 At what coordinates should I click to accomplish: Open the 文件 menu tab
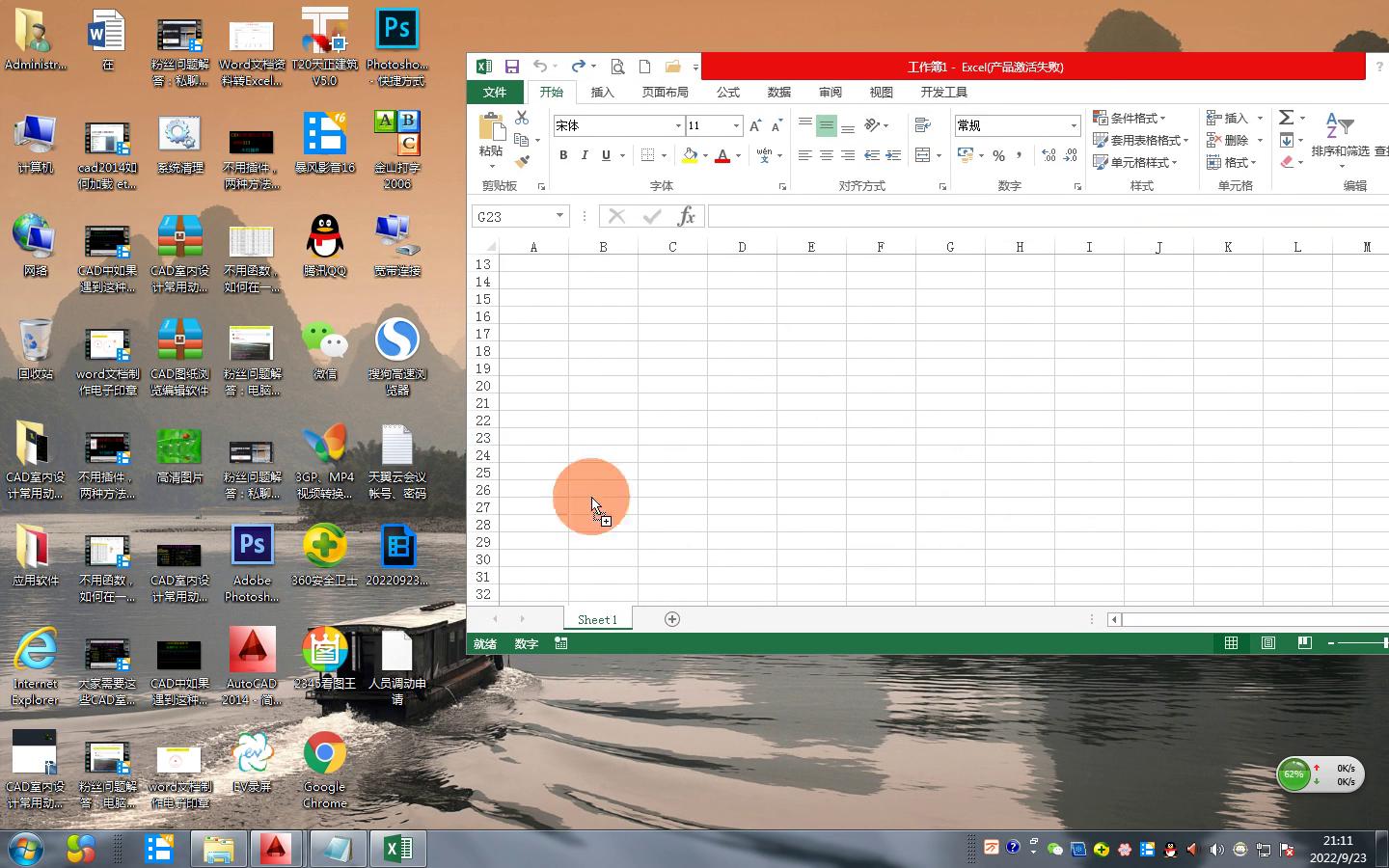point(495,92)
